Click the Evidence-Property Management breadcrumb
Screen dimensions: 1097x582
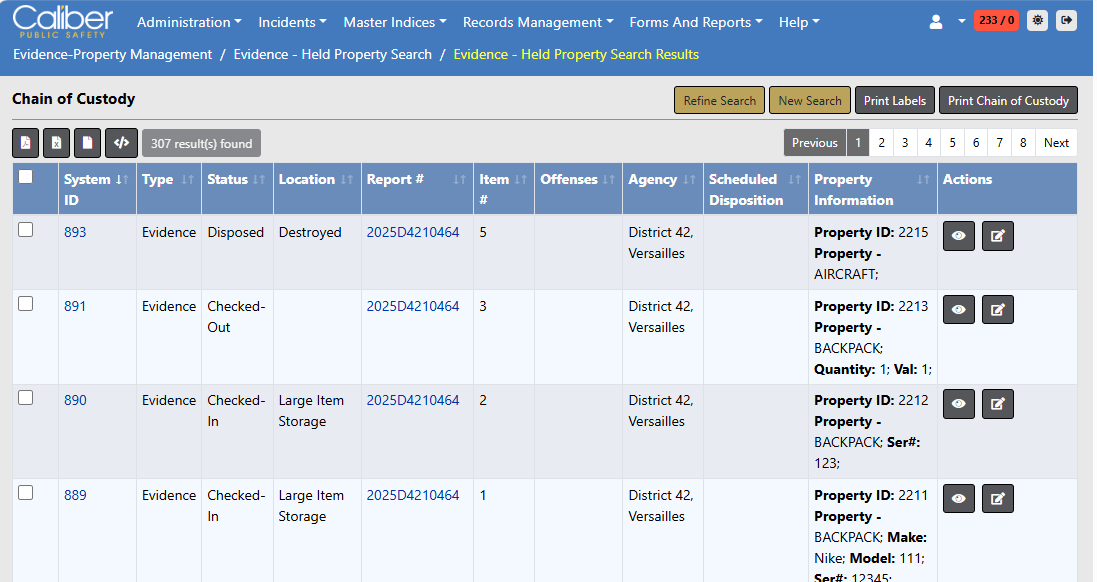tap(112, 54)
